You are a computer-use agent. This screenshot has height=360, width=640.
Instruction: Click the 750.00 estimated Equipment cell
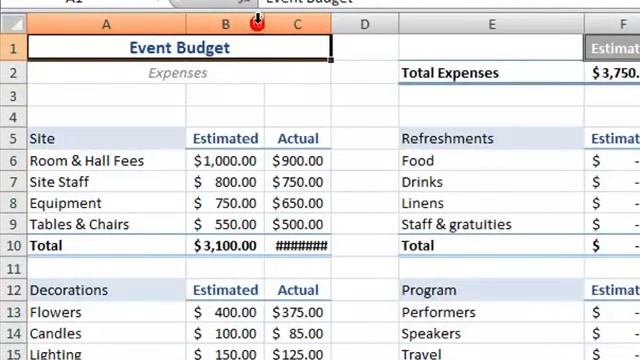[225, 203]
